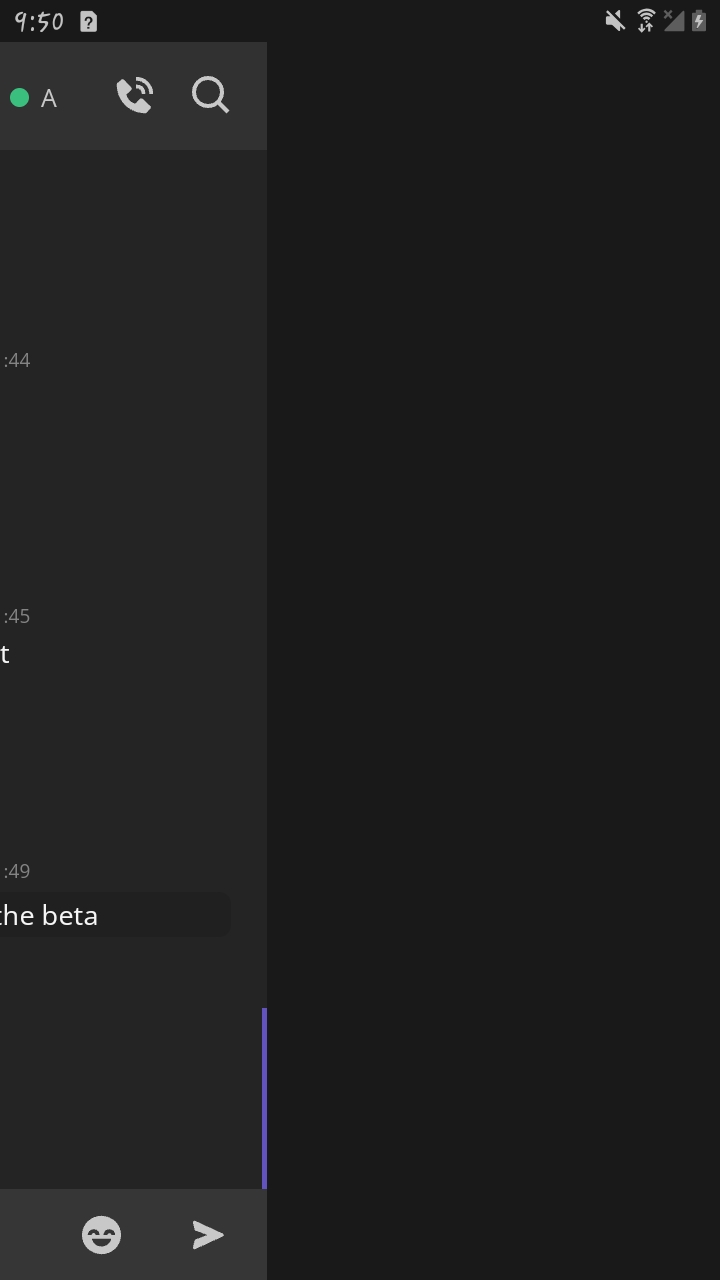Screen dimensions: 720x1280
Task: Click the cellular signal icon
Action: (674, 20)
